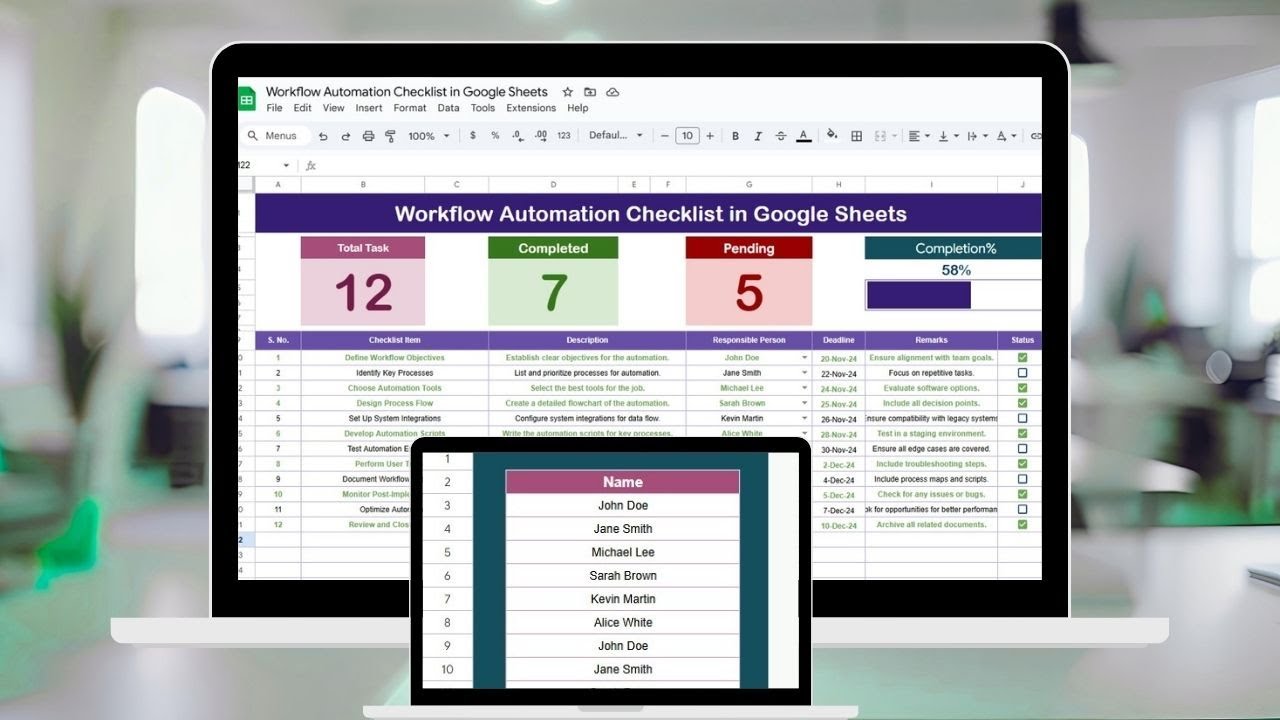
Task: Click the print icon
Action: coord(368,136)
